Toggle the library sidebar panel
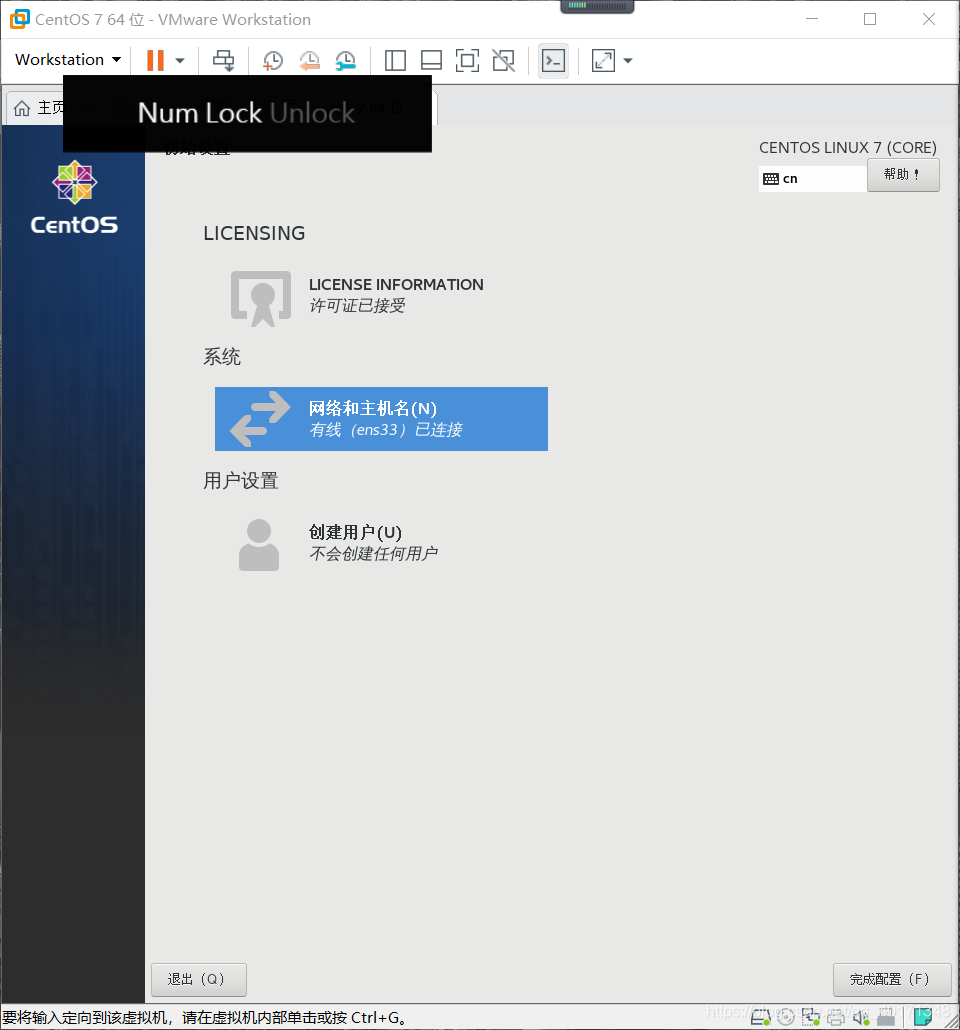960x1030 pixels. [x=395, y=60]
